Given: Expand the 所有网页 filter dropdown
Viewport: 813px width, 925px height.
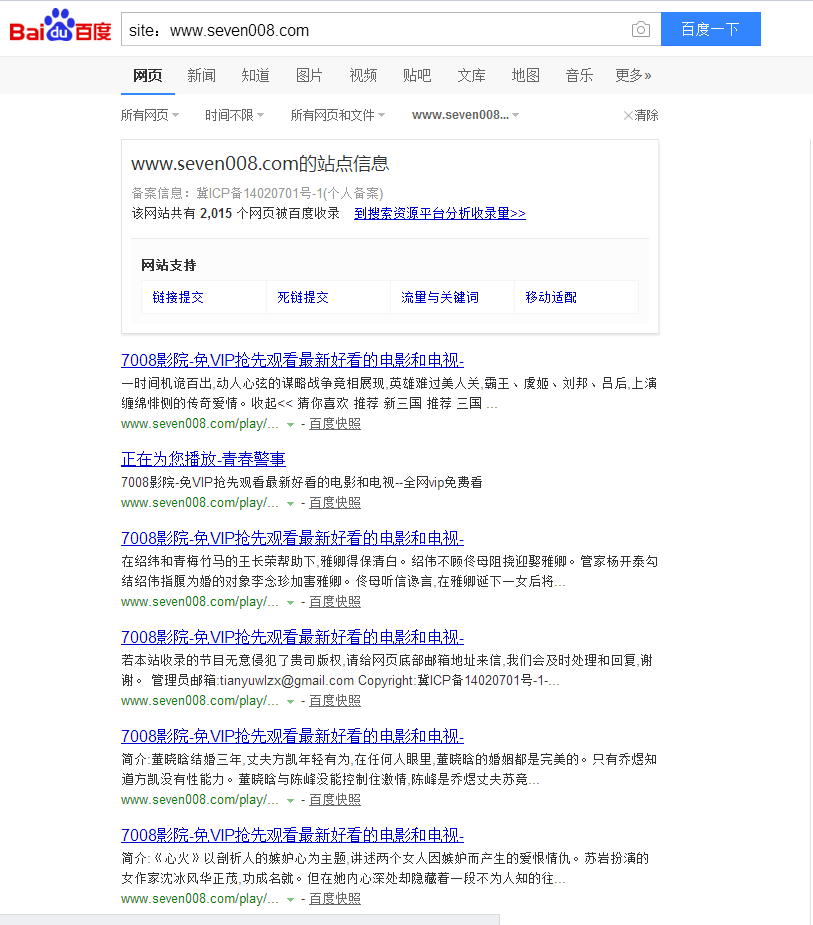Looking at the screenshot, I should (150, 115).
